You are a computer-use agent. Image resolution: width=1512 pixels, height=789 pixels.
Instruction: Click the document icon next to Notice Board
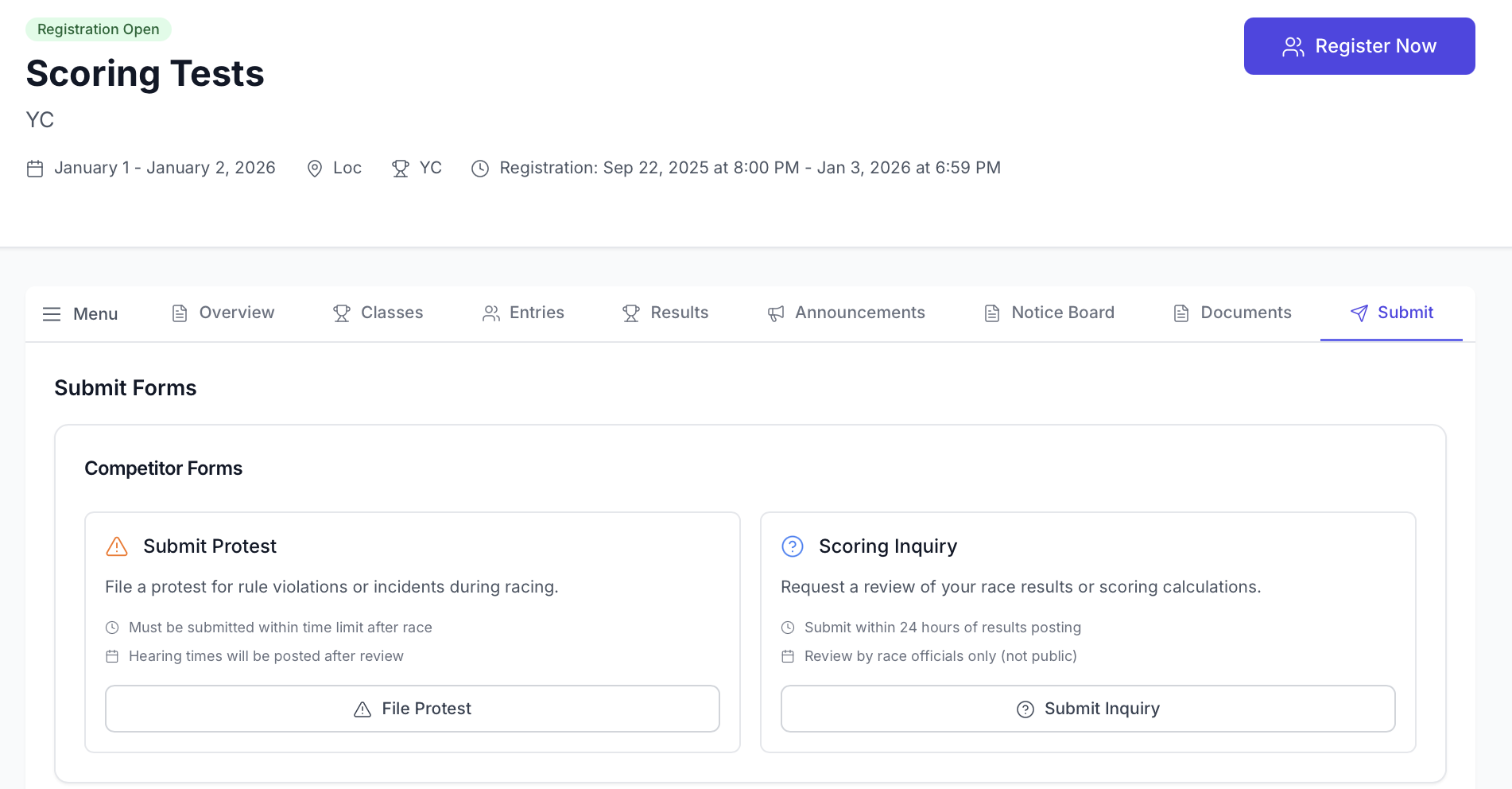(x=991, y=313)
